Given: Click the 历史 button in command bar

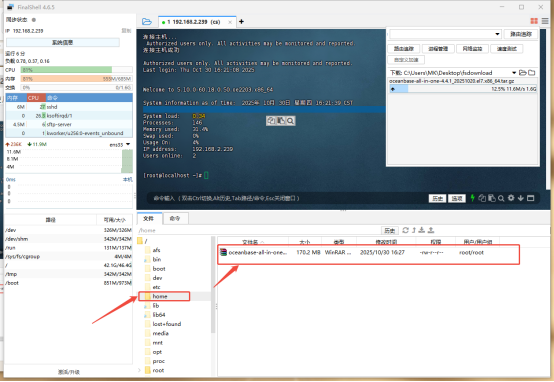Looking at the screenshot, I should point(437,198).
